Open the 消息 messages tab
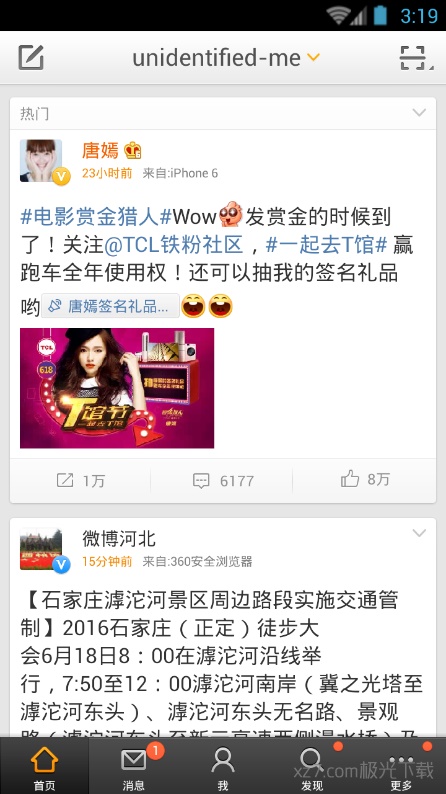Image resolution: width=446 pixels, height=794 pixels. point(134,766)
